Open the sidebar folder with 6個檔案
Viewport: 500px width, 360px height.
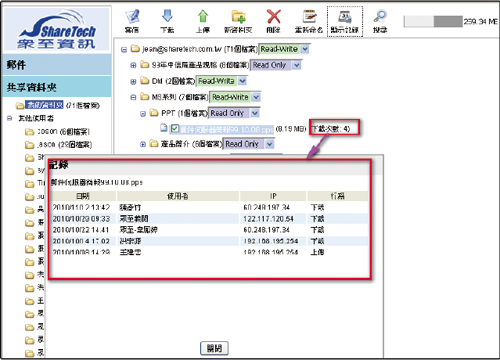click(x=57, y=132)
